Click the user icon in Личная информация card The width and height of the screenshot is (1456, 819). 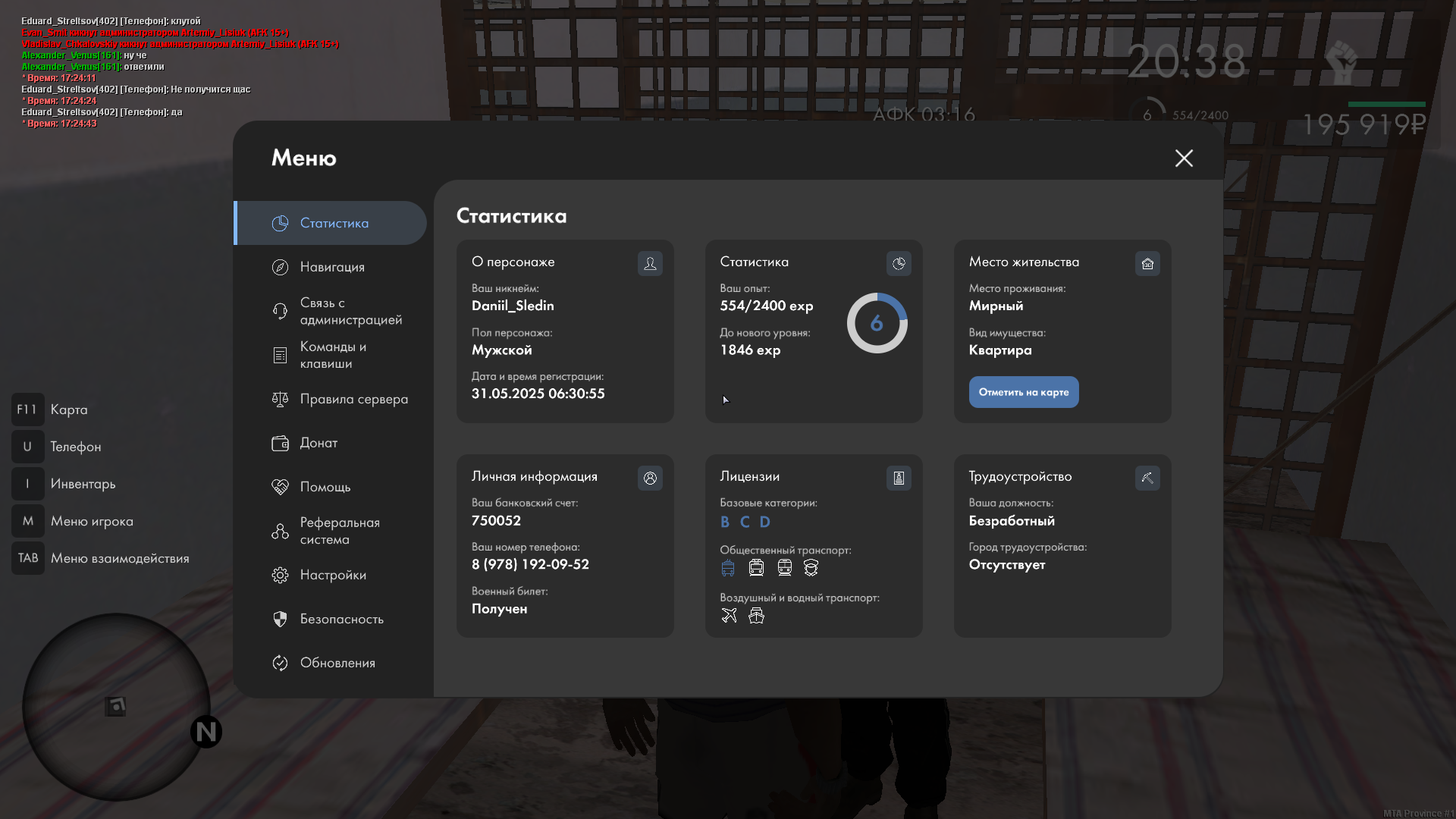click(650, 478)
